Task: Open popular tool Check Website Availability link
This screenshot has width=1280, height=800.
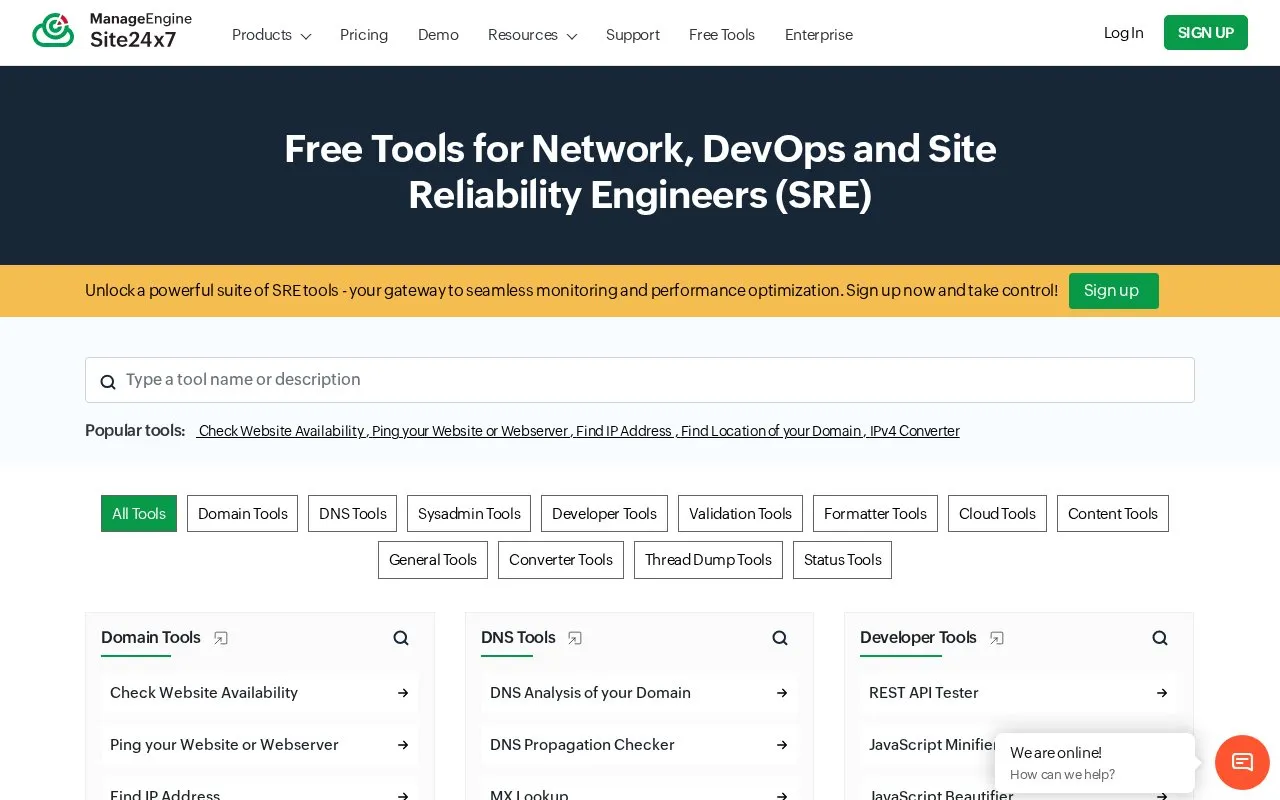Action: (x=282, y=431)
